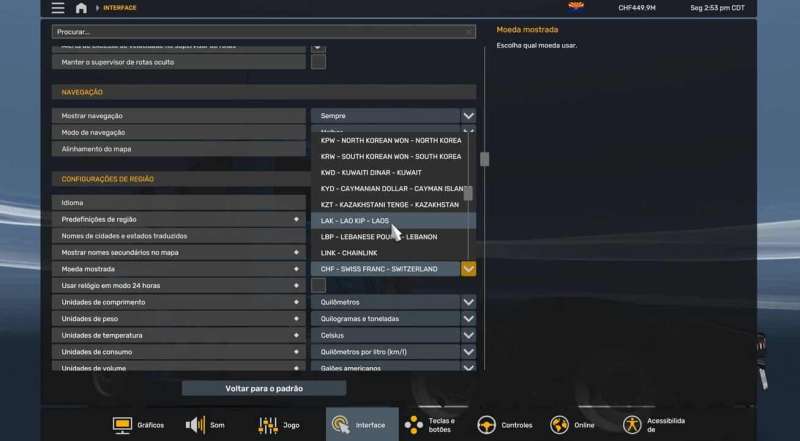Open the Teclas e botões icon
Screen dimensions: 800x441
tap(414, 425)
